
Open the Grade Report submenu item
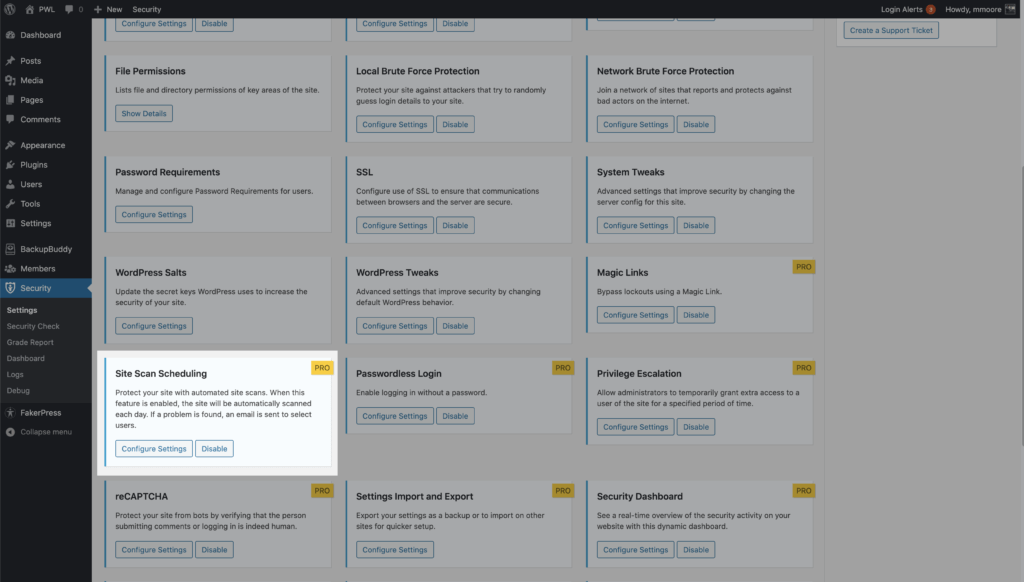coord(30,342)
